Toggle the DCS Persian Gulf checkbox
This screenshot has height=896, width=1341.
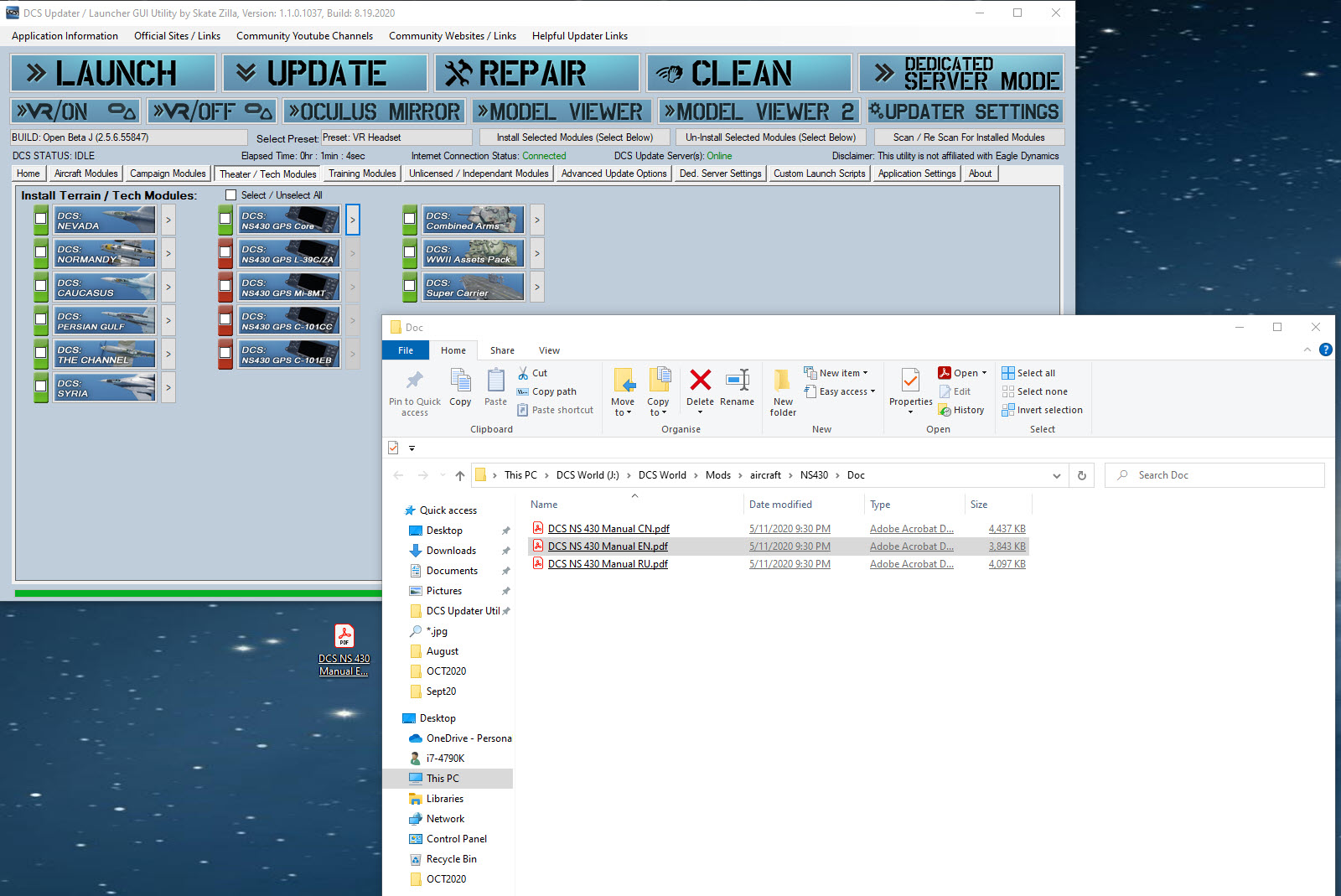[40, 320]
